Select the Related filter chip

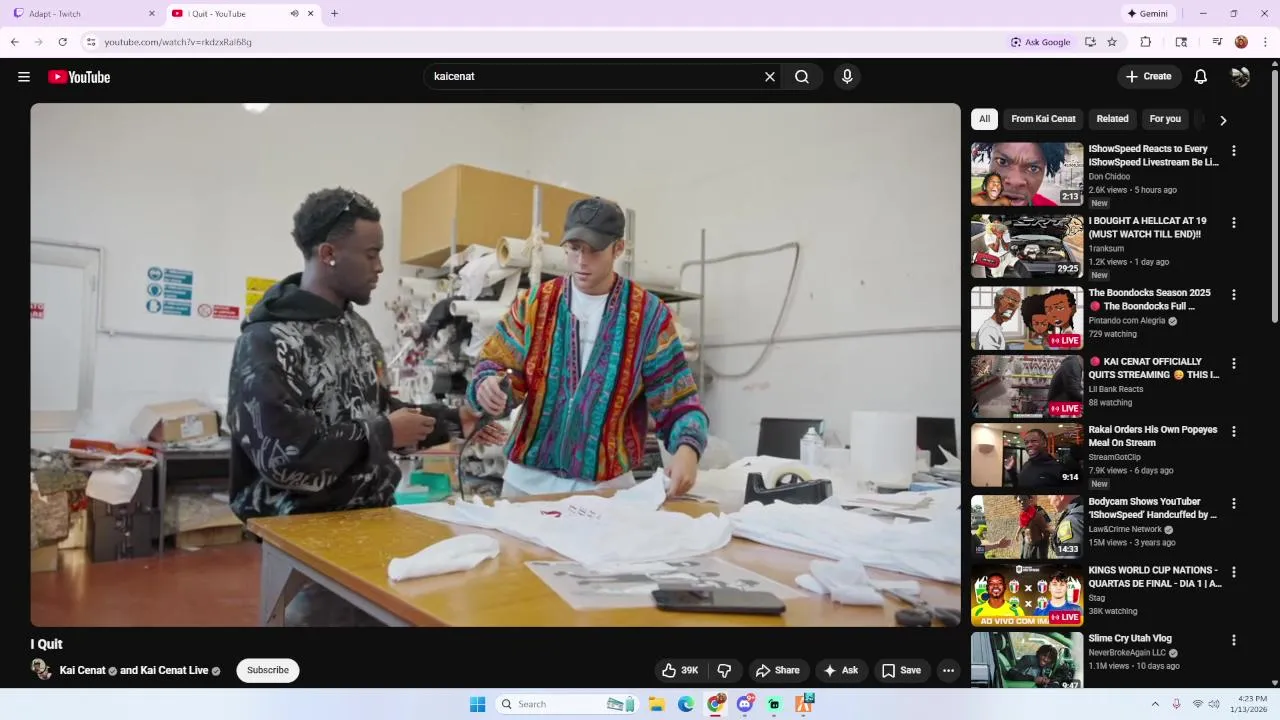[1112, 119]
